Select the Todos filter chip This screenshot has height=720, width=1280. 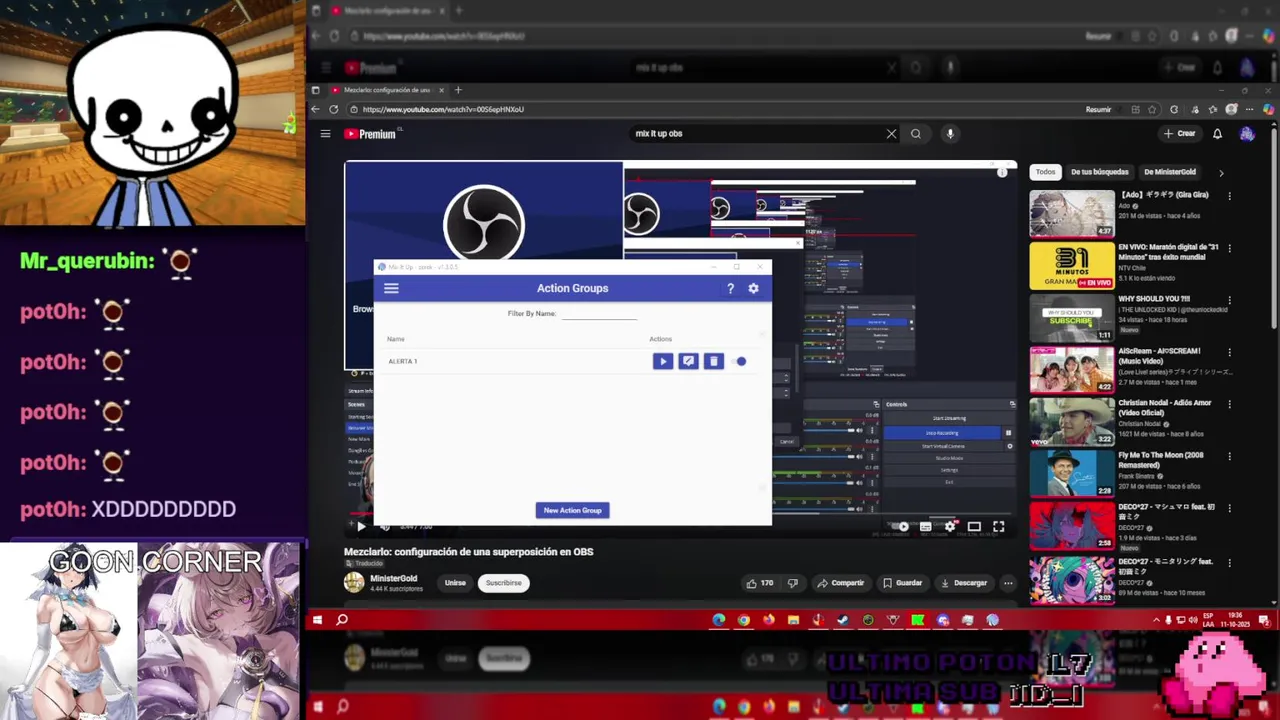pyautogui.click(x=1045, y=172)
